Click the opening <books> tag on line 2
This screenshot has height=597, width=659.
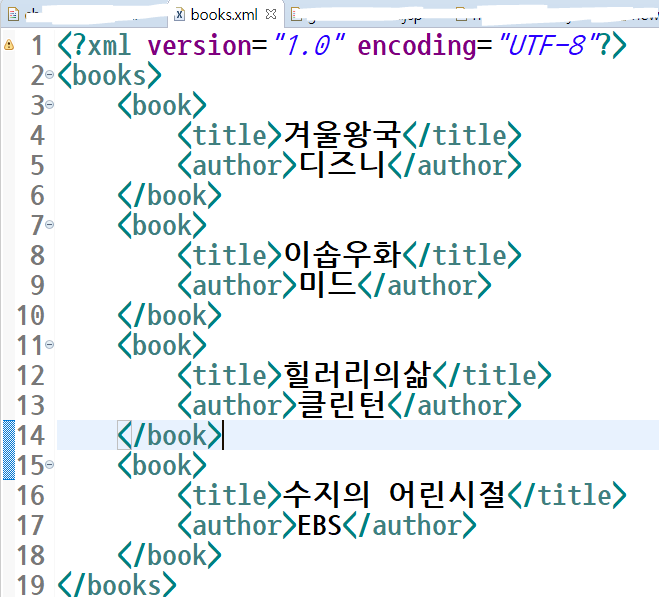pyautogui.click(x=109, y=75)
